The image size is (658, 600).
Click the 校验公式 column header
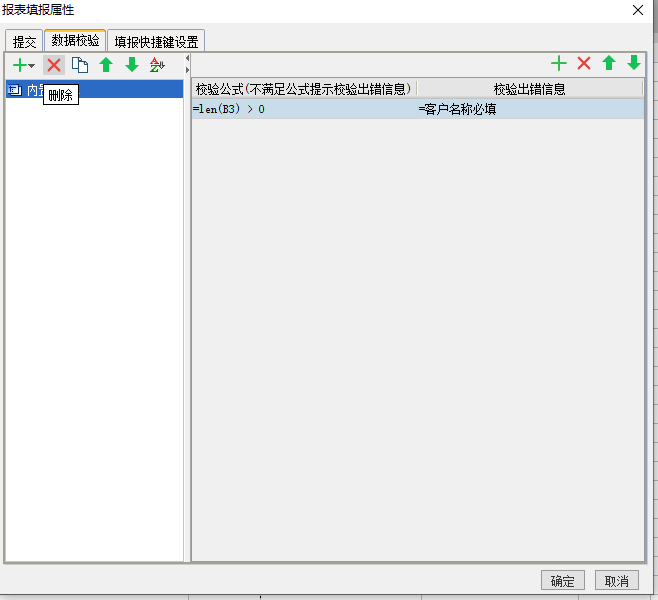[x=304, y=89]
